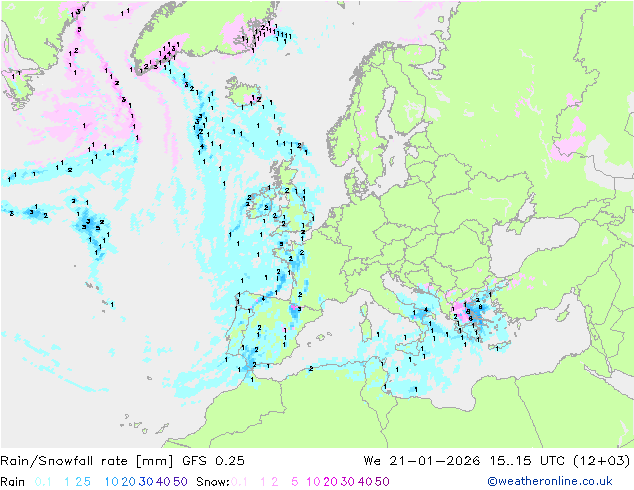
Task: Click the snow legend value 0.1
Action: pos(239,482)
